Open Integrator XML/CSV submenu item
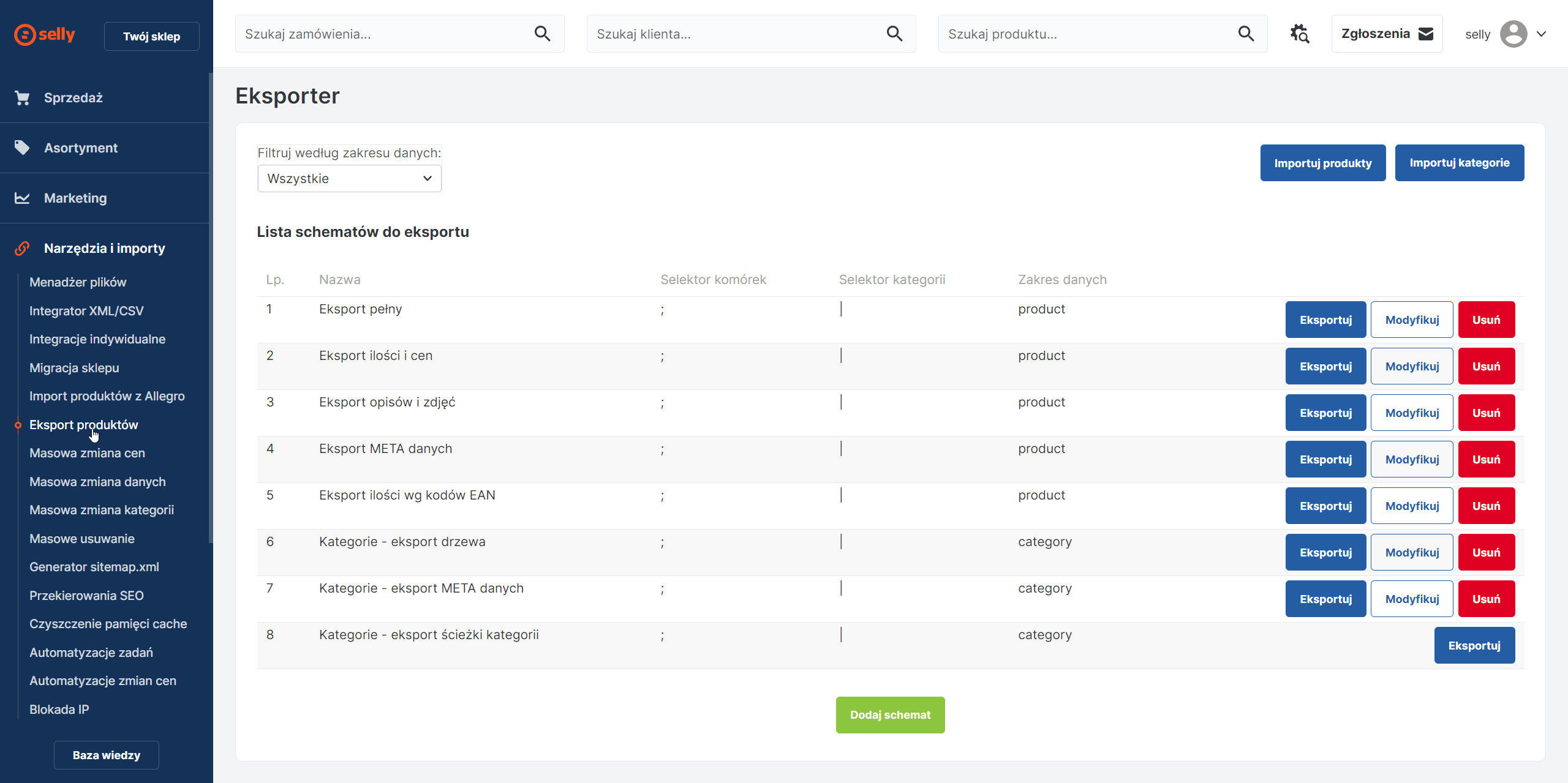The width and height of the screenshot is (1568, 783). [86, 311]
